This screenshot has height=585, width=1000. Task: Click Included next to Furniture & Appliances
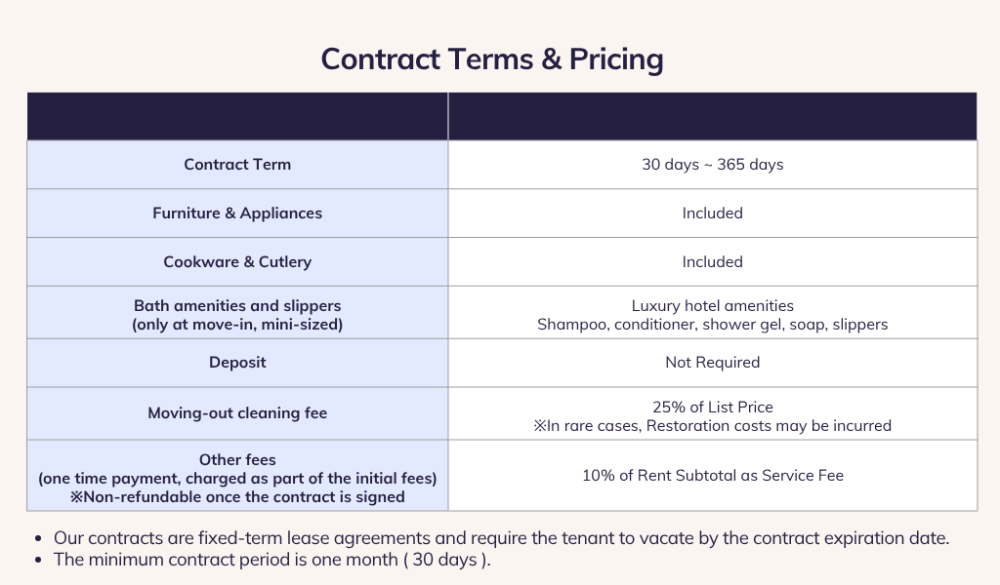tap(712, 213)
